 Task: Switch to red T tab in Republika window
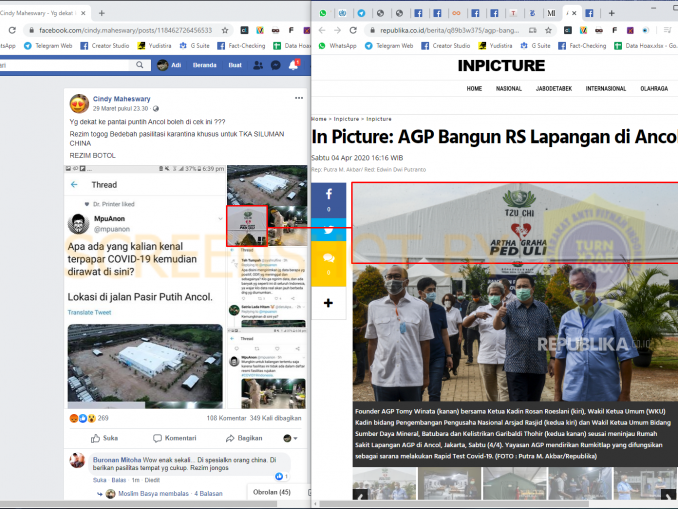point(513,13)
